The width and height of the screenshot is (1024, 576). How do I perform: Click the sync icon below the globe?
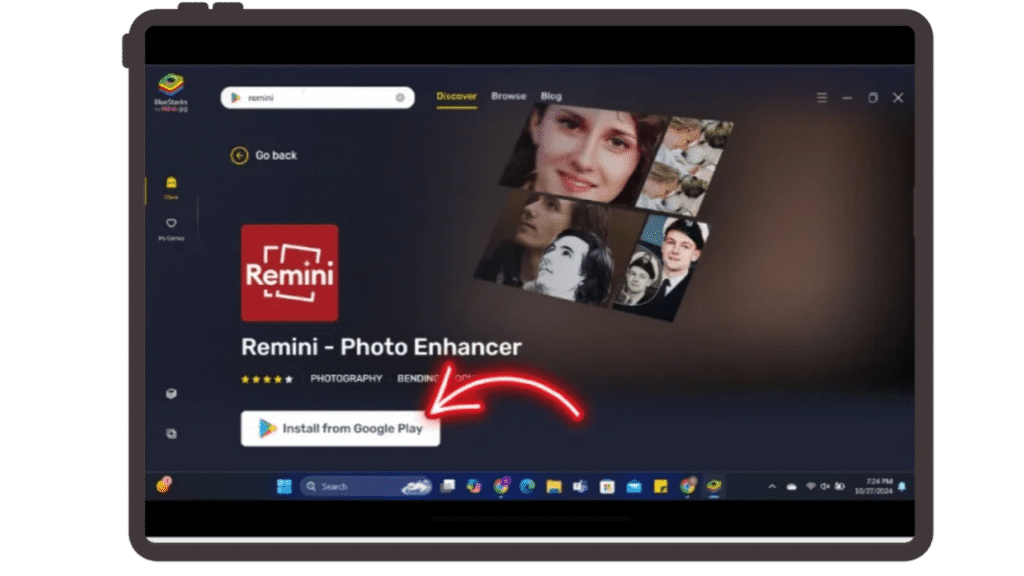click(171, 433)
